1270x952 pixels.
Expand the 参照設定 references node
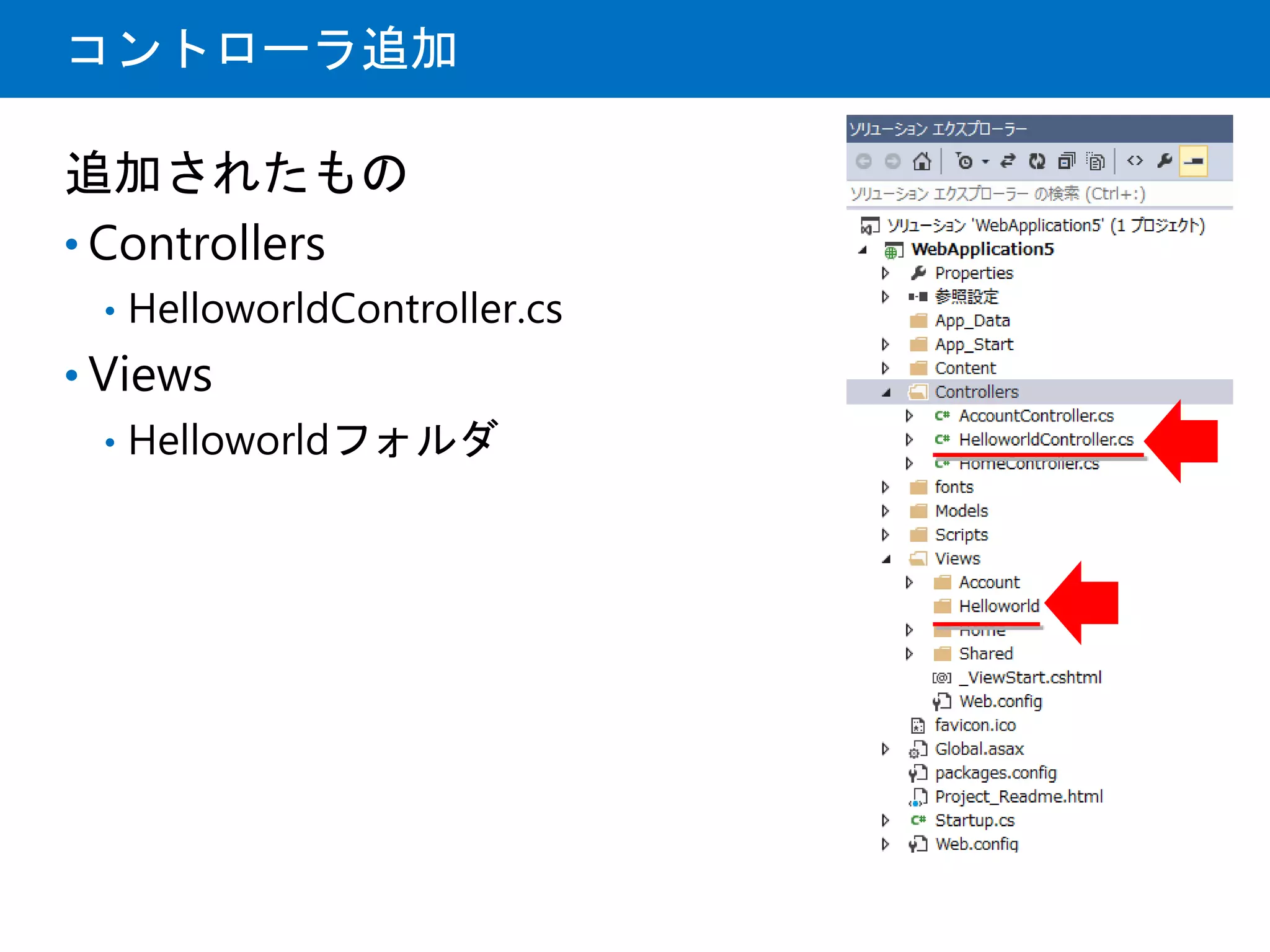[886, 297]
